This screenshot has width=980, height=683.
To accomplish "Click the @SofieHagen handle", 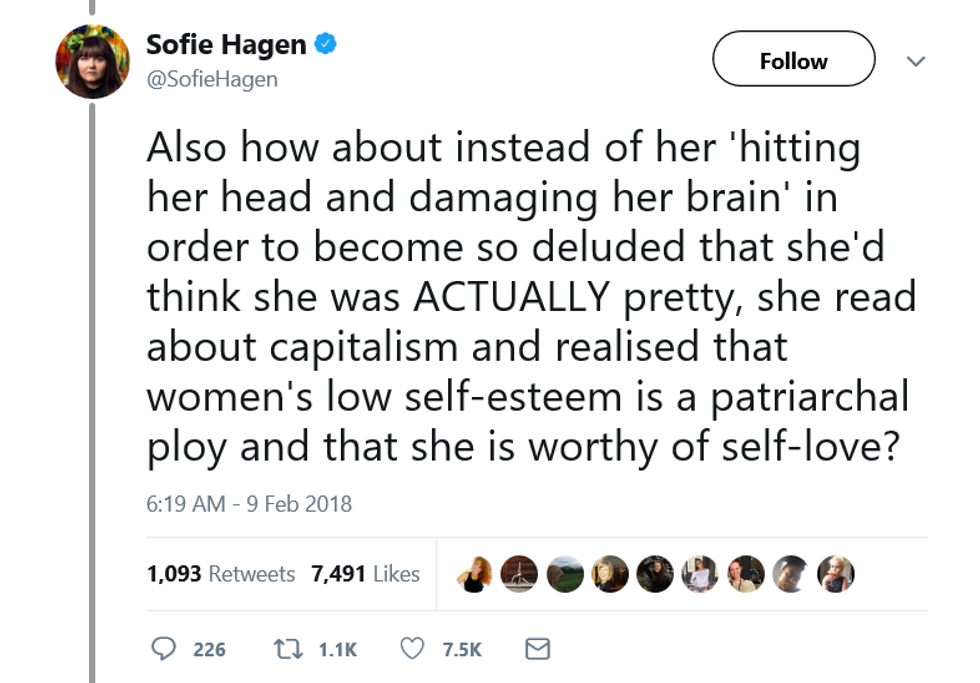I will pyautogui.click(x=212, y=80).
